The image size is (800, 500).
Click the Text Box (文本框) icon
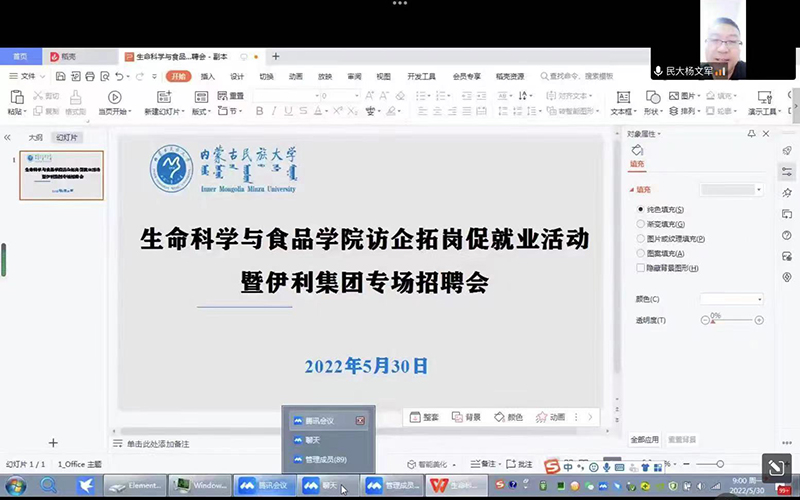point(623,97)
